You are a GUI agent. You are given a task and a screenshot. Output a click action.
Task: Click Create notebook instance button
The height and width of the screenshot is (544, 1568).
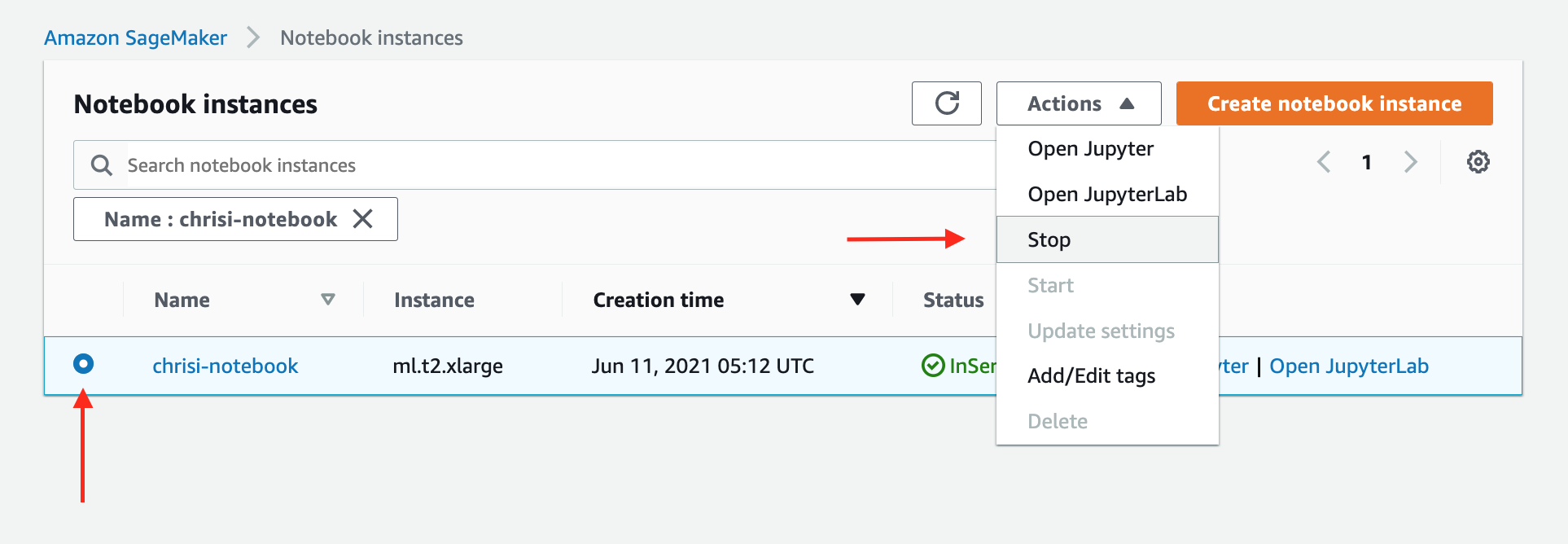[1334, 103]
